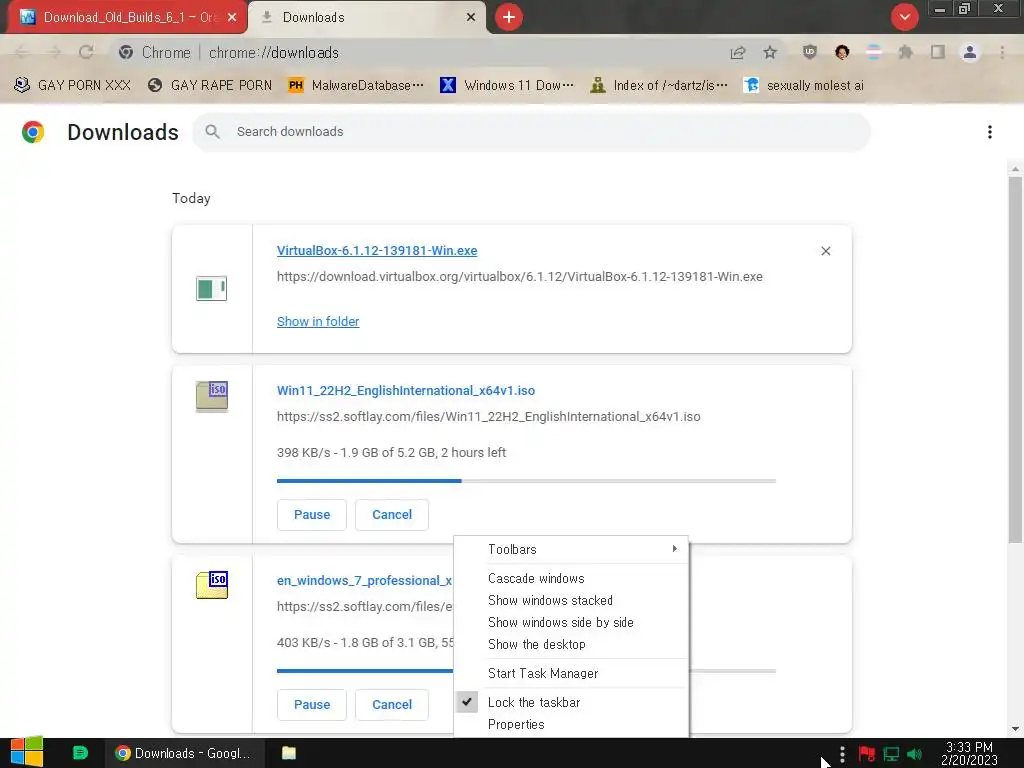The image size is (1024, 768).
Task: Focus the chrome://downloads address bar
Action: pos(418,53)
